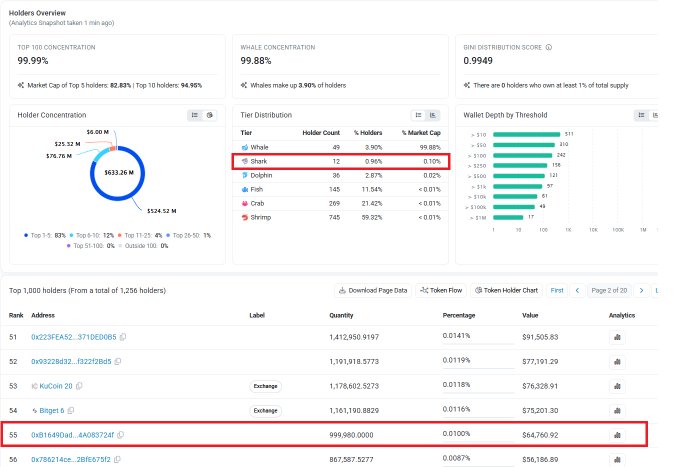680x467 pixels.
Task: Copy address 0x786214ce...2BfE675f2
Action: [x=117, y=459]
